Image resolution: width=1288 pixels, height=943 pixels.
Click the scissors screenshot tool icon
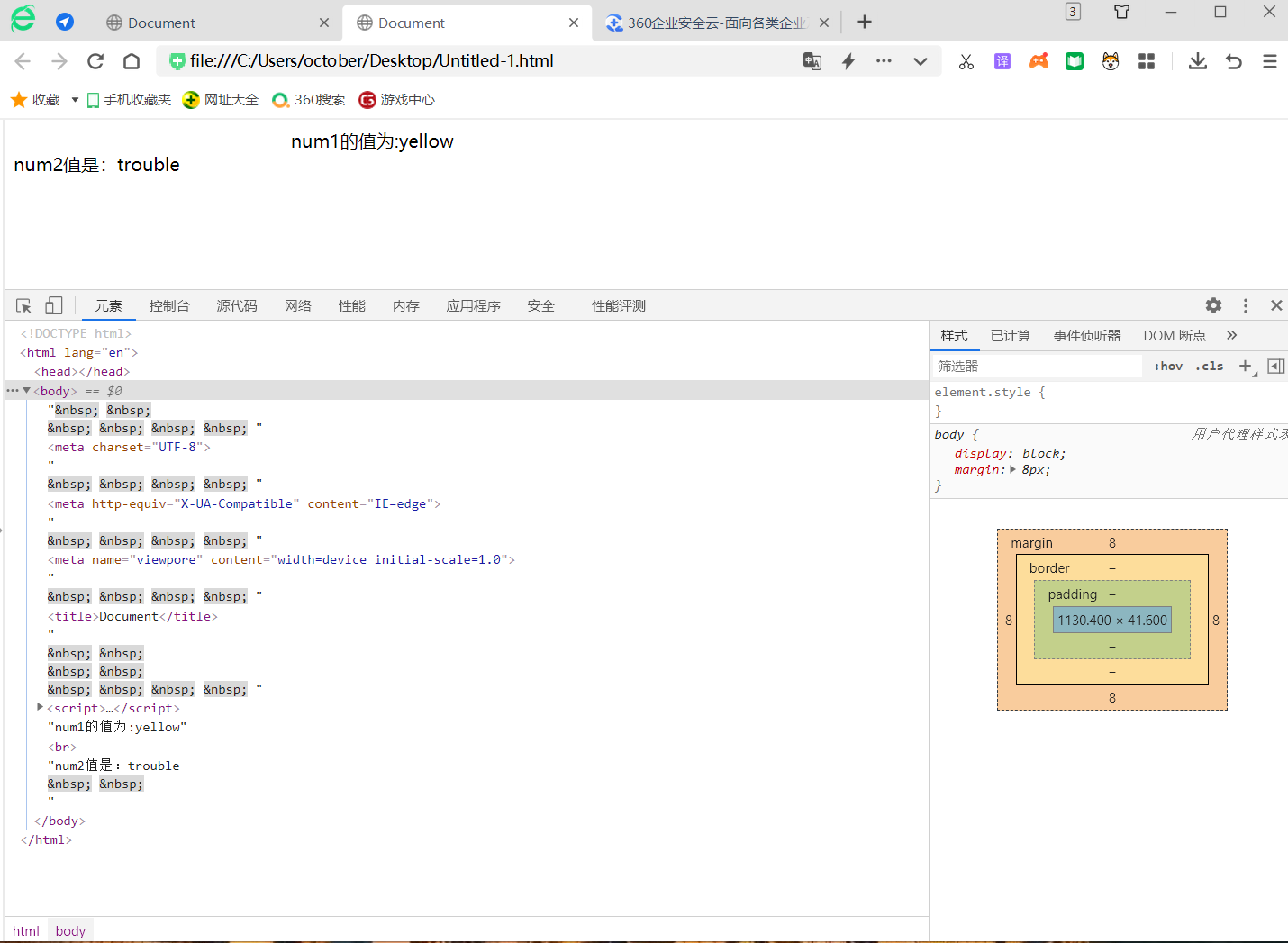966,61
